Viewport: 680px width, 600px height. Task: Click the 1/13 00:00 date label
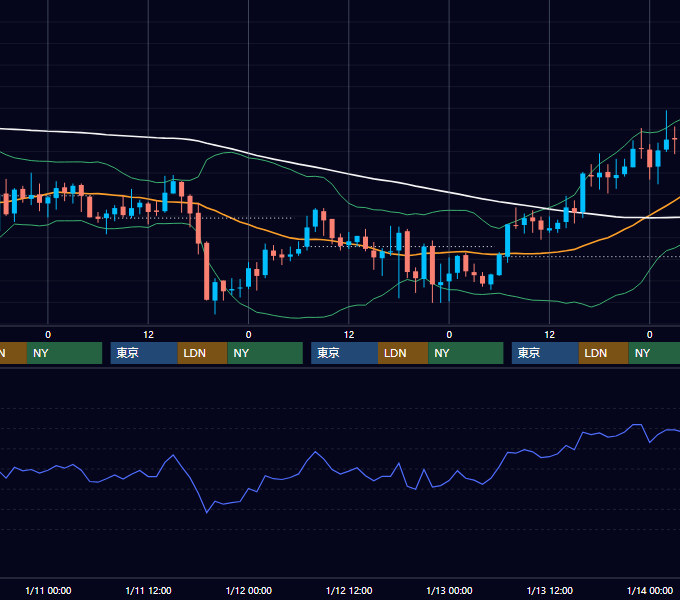(449, 590)
